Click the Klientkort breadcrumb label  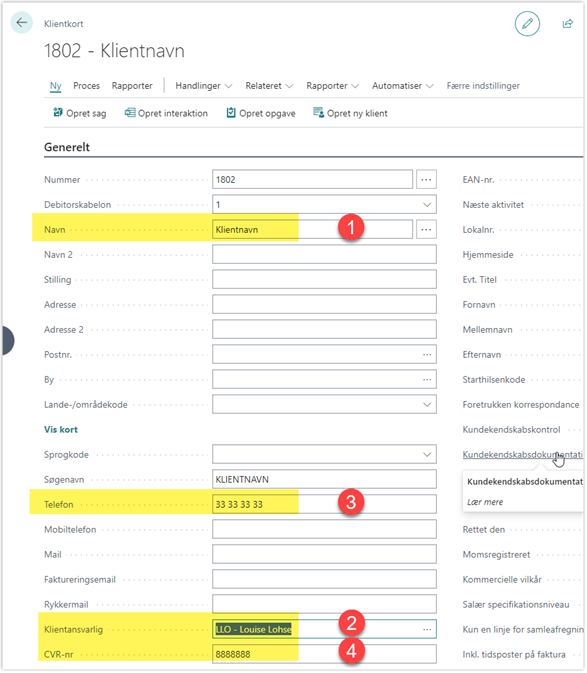64,24
